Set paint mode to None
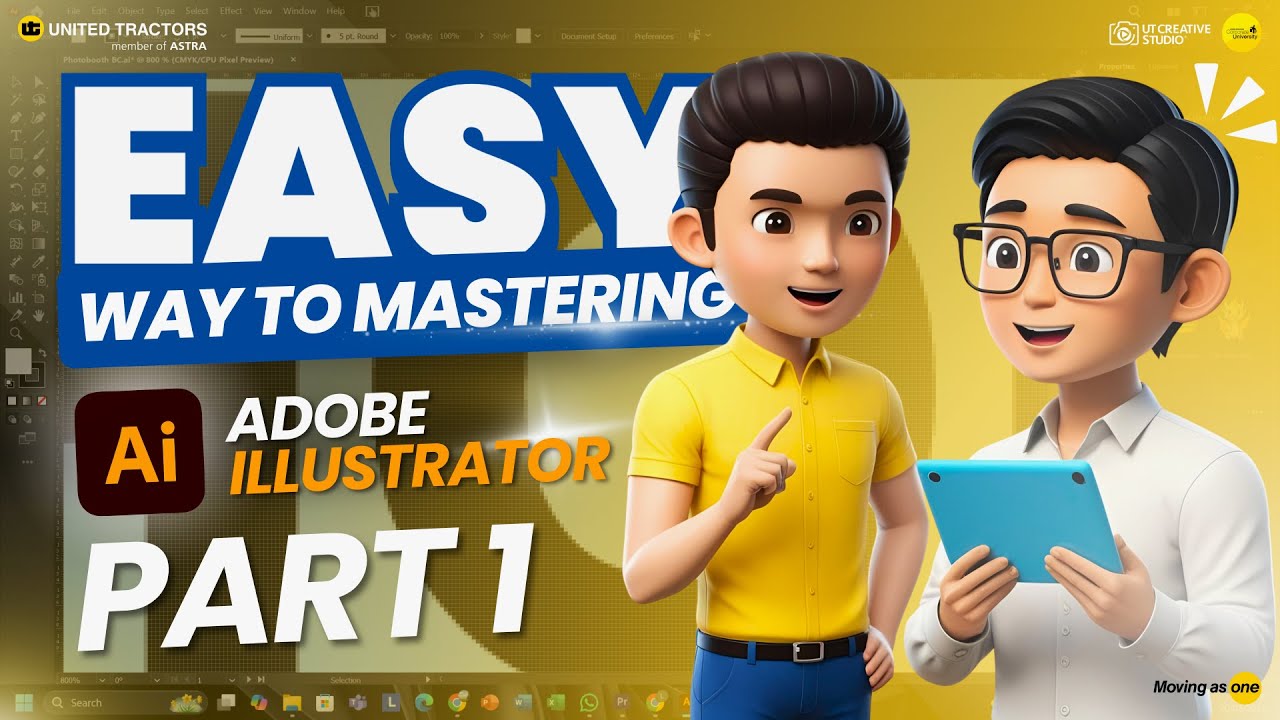1280x720 pixels. pos(42,400)
